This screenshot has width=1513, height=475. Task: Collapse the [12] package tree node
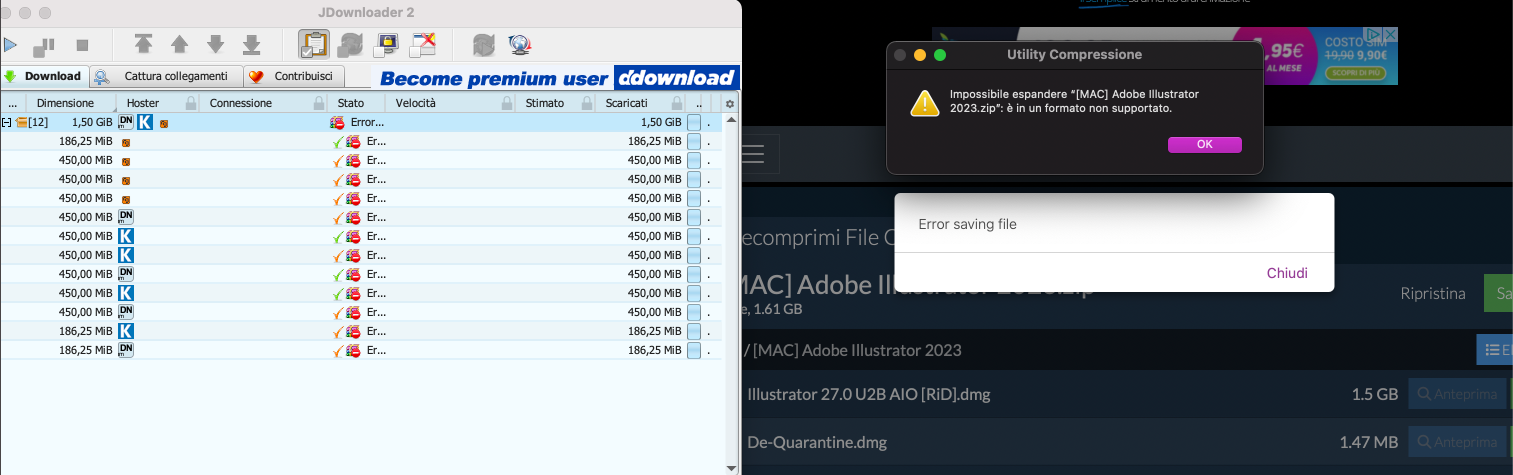coord(7,122)
